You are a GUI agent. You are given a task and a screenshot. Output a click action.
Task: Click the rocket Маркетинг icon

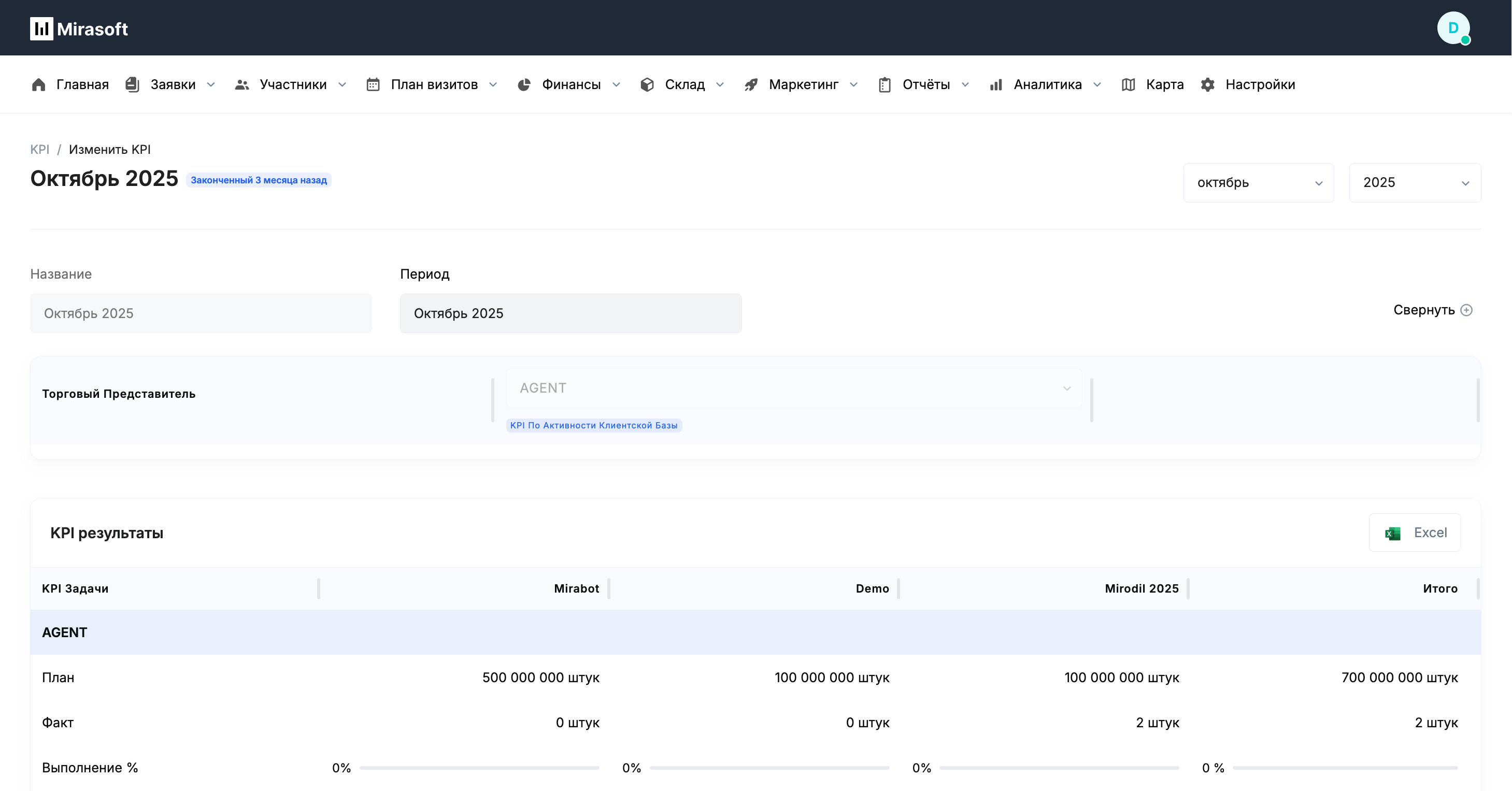coord(751,84)
